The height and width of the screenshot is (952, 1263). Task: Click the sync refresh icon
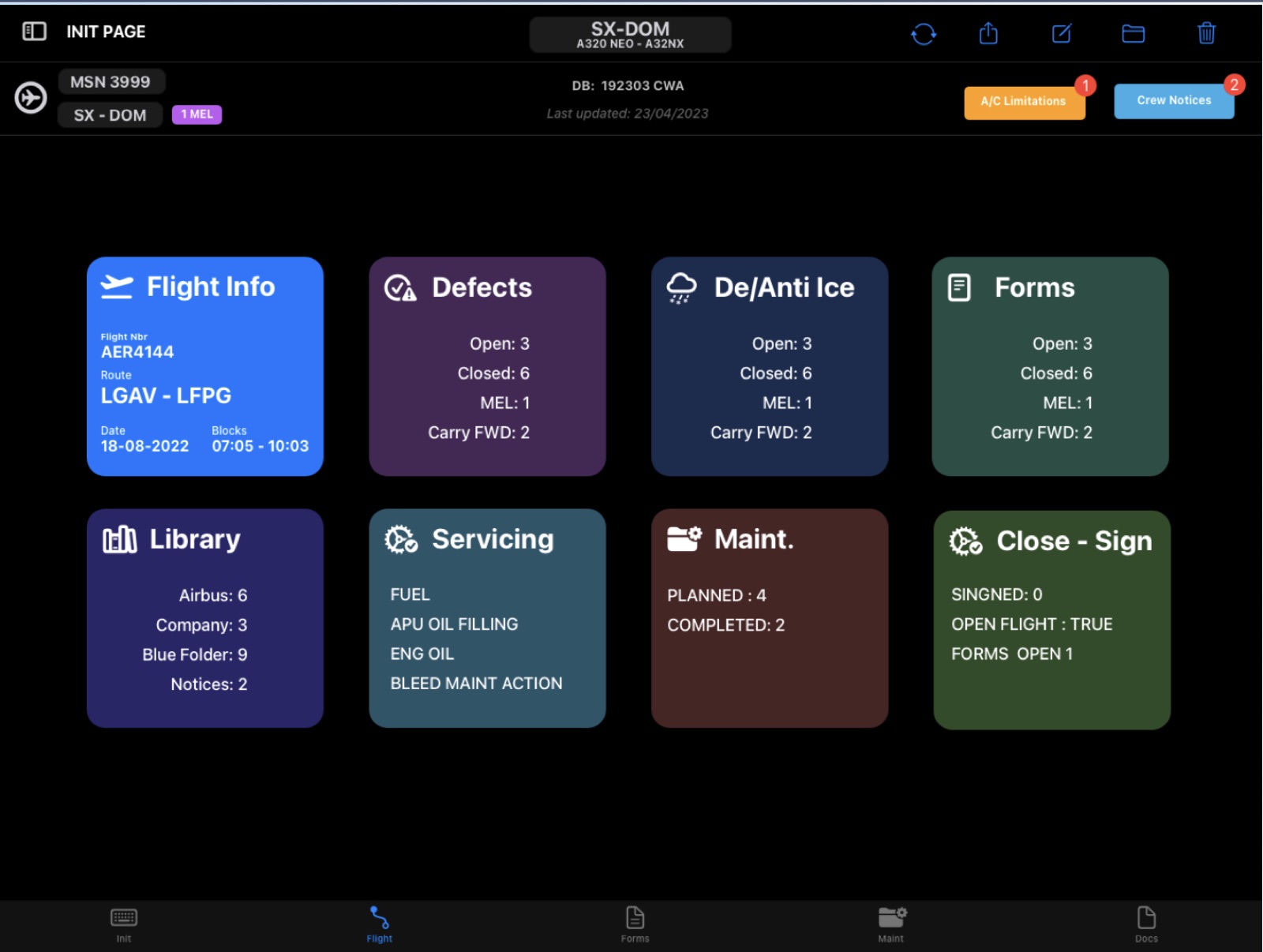click(x=924, y=34)
